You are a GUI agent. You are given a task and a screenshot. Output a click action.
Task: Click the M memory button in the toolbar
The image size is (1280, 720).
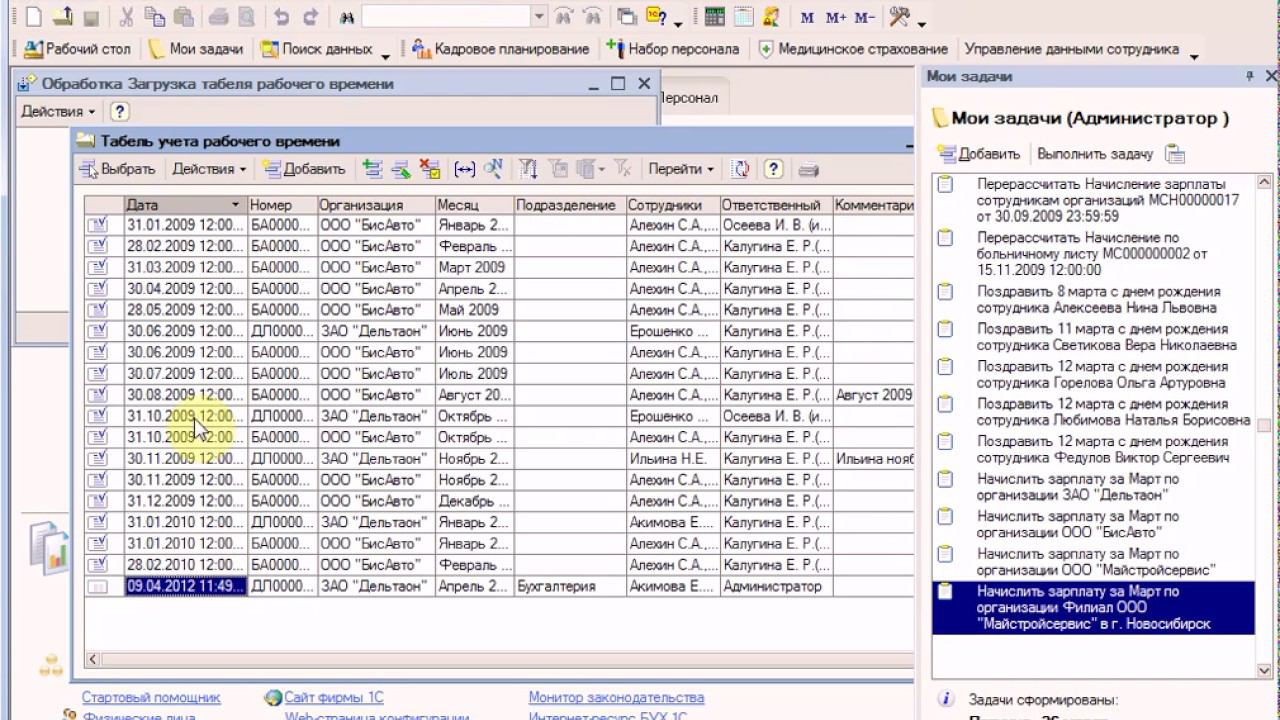[x=808, y=18]
